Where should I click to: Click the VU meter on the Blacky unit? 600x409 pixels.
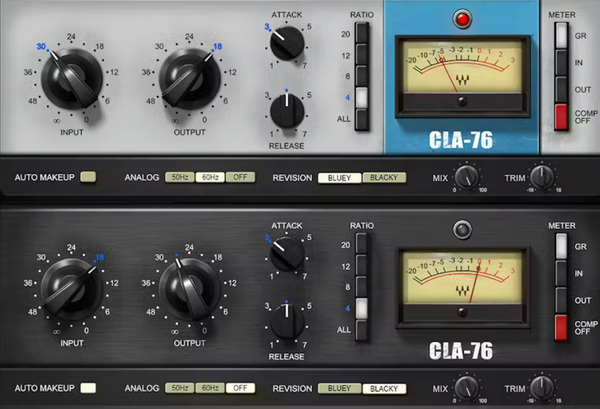point(462,287)
